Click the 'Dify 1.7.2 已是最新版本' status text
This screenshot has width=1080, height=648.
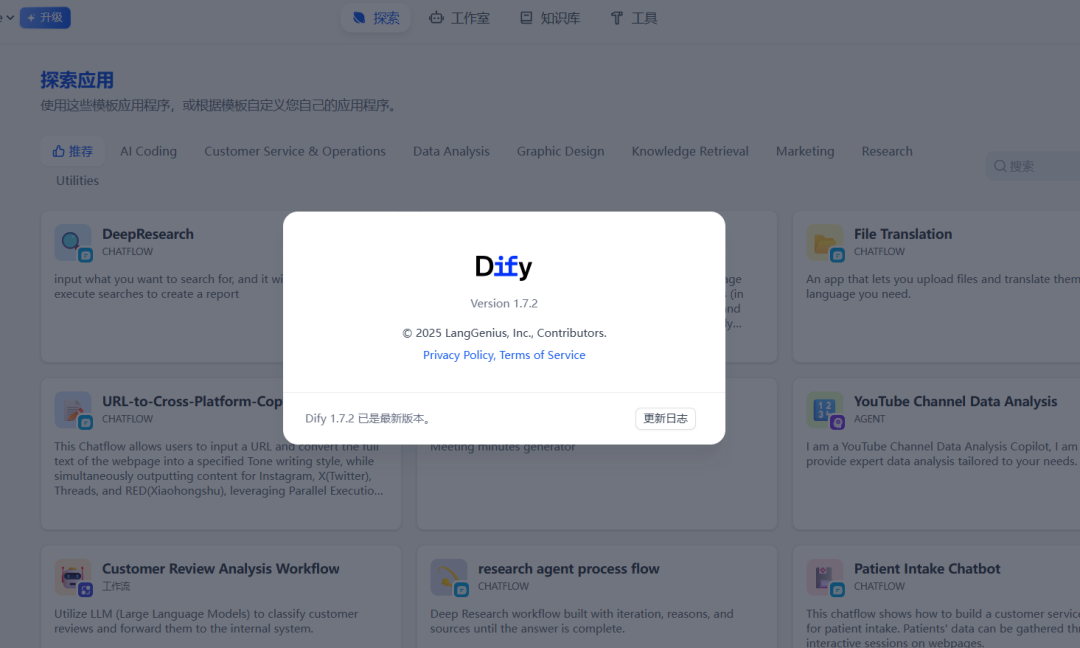tap(368, 419)
